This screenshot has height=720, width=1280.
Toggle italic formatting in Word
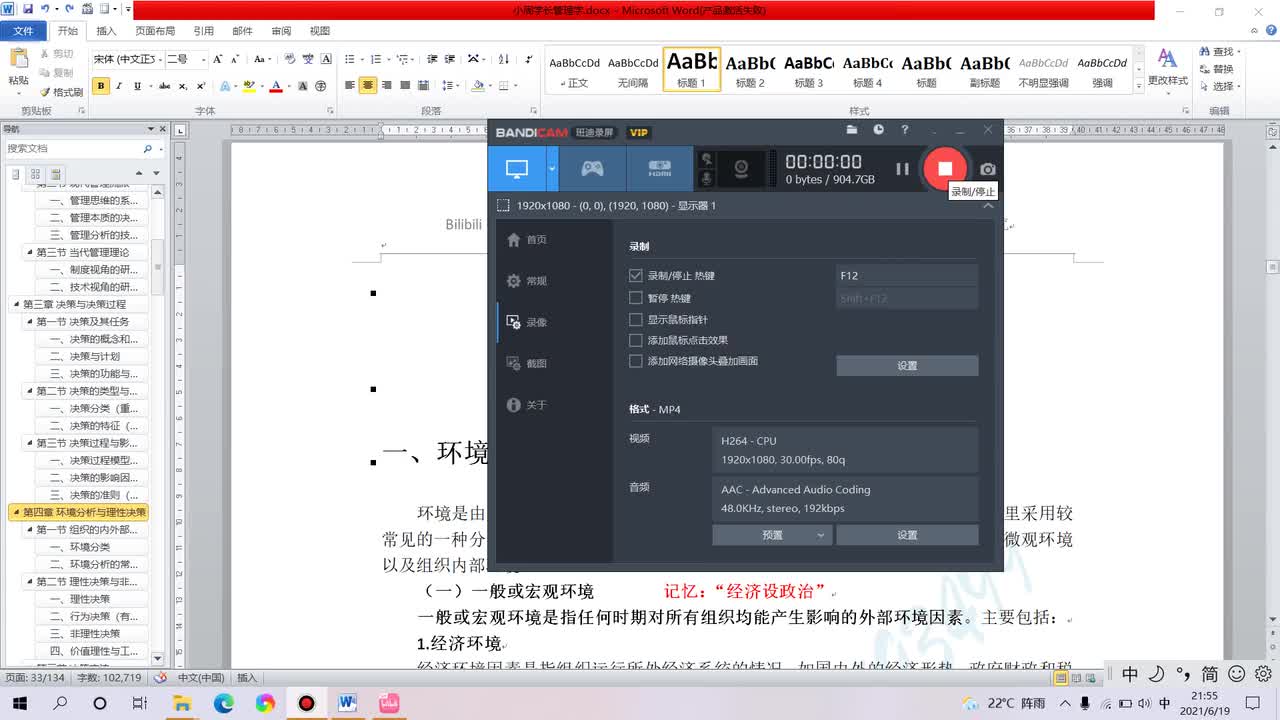(119, 86)
